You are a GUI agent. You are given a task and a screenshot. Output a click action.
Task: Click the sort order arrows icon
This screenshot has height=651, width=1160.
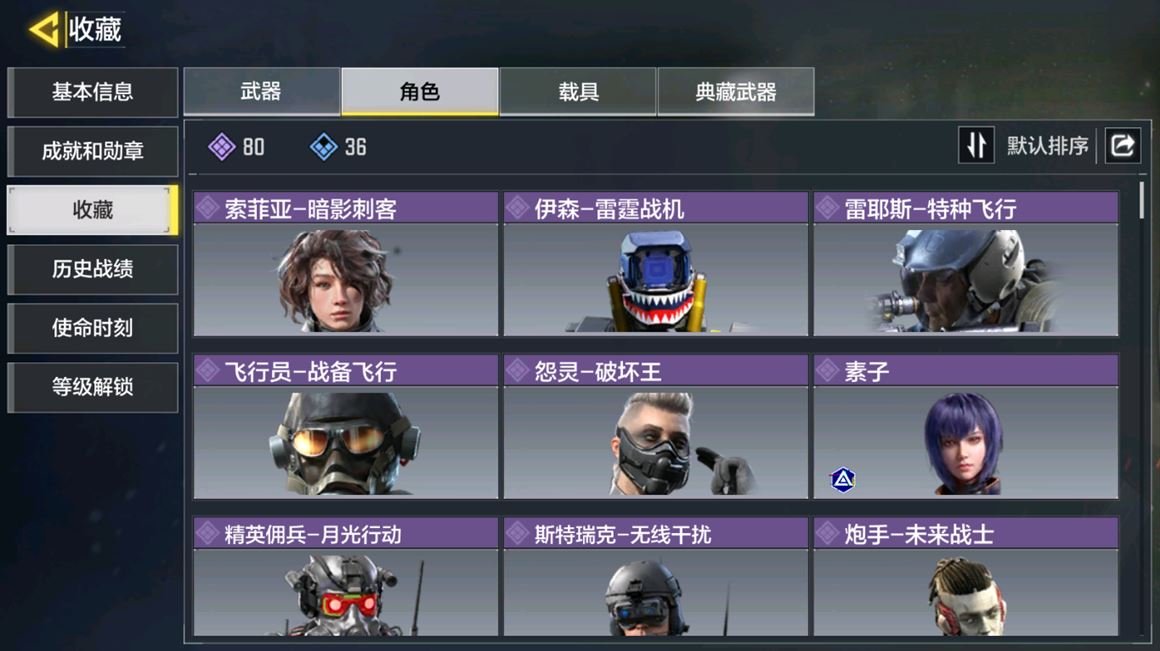(976, 145)
